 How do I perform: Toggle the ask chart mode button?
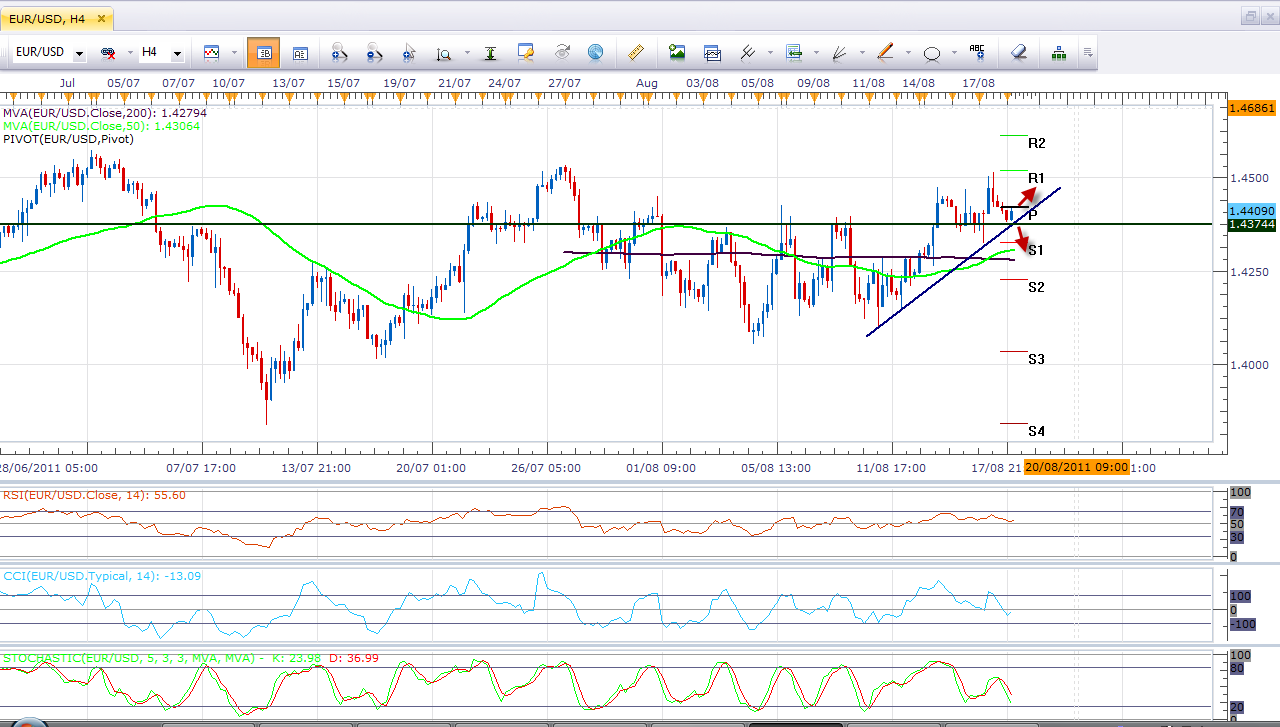[300, 53]
